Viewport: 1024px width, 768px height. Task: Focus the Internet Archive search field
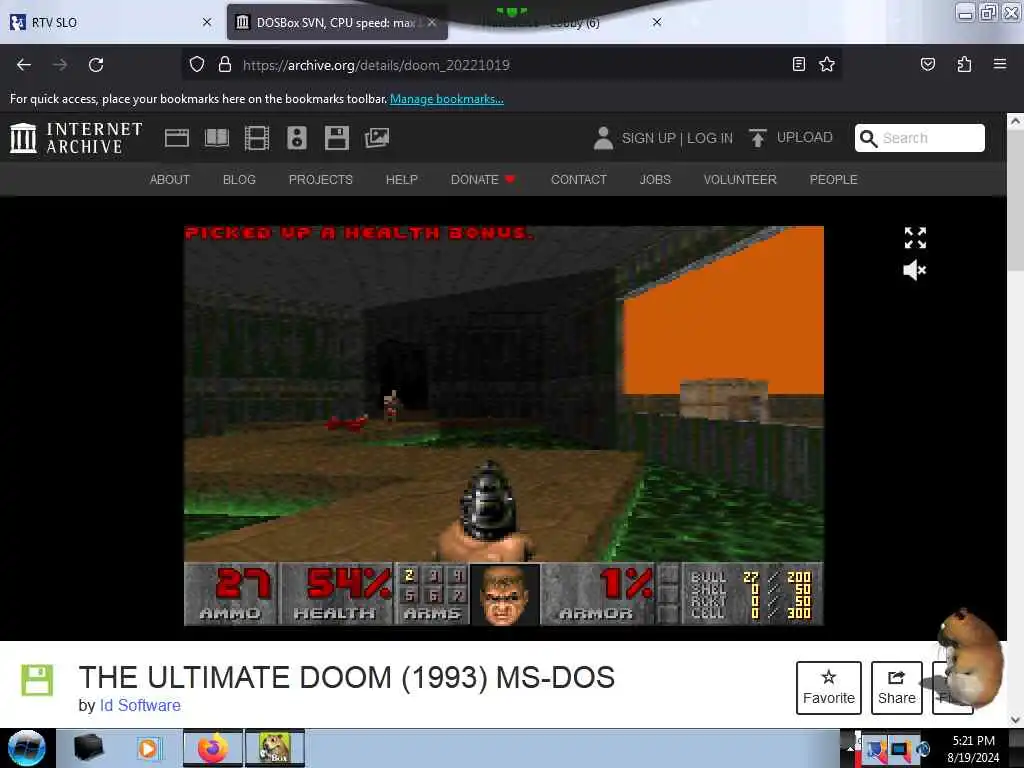point(920,138)
